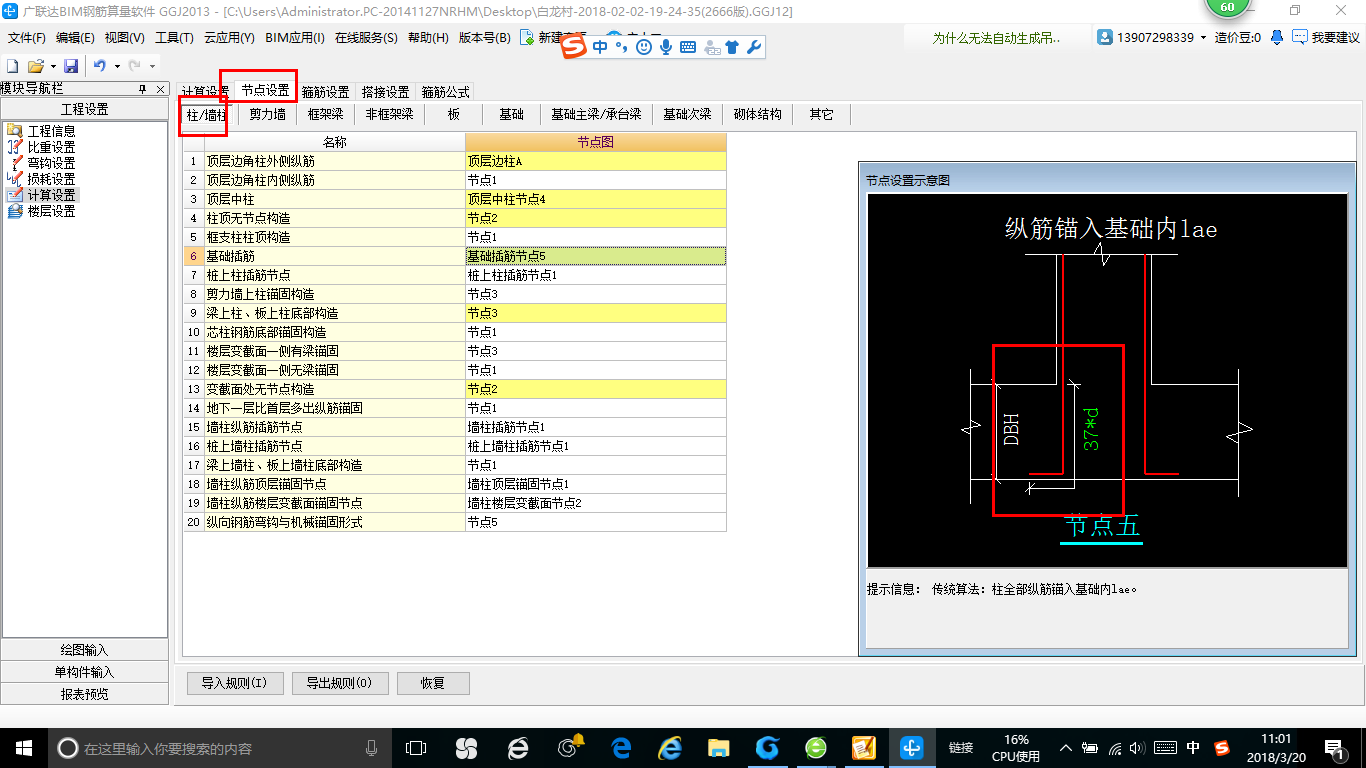The height and width of the screenshot is (768, 1366).
Task: Select 弯钩设置 in the navigation tree
Action: 51,163
